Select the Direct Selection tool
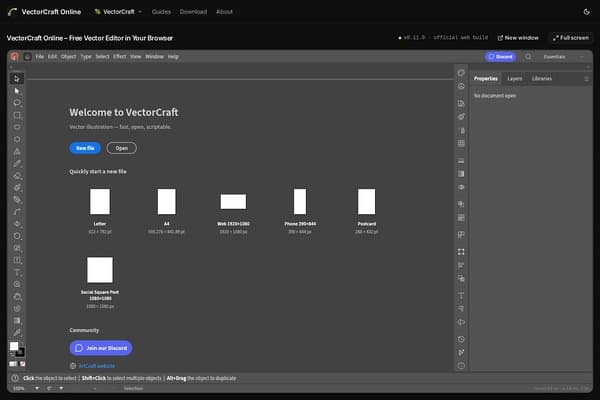 (17, 91)
